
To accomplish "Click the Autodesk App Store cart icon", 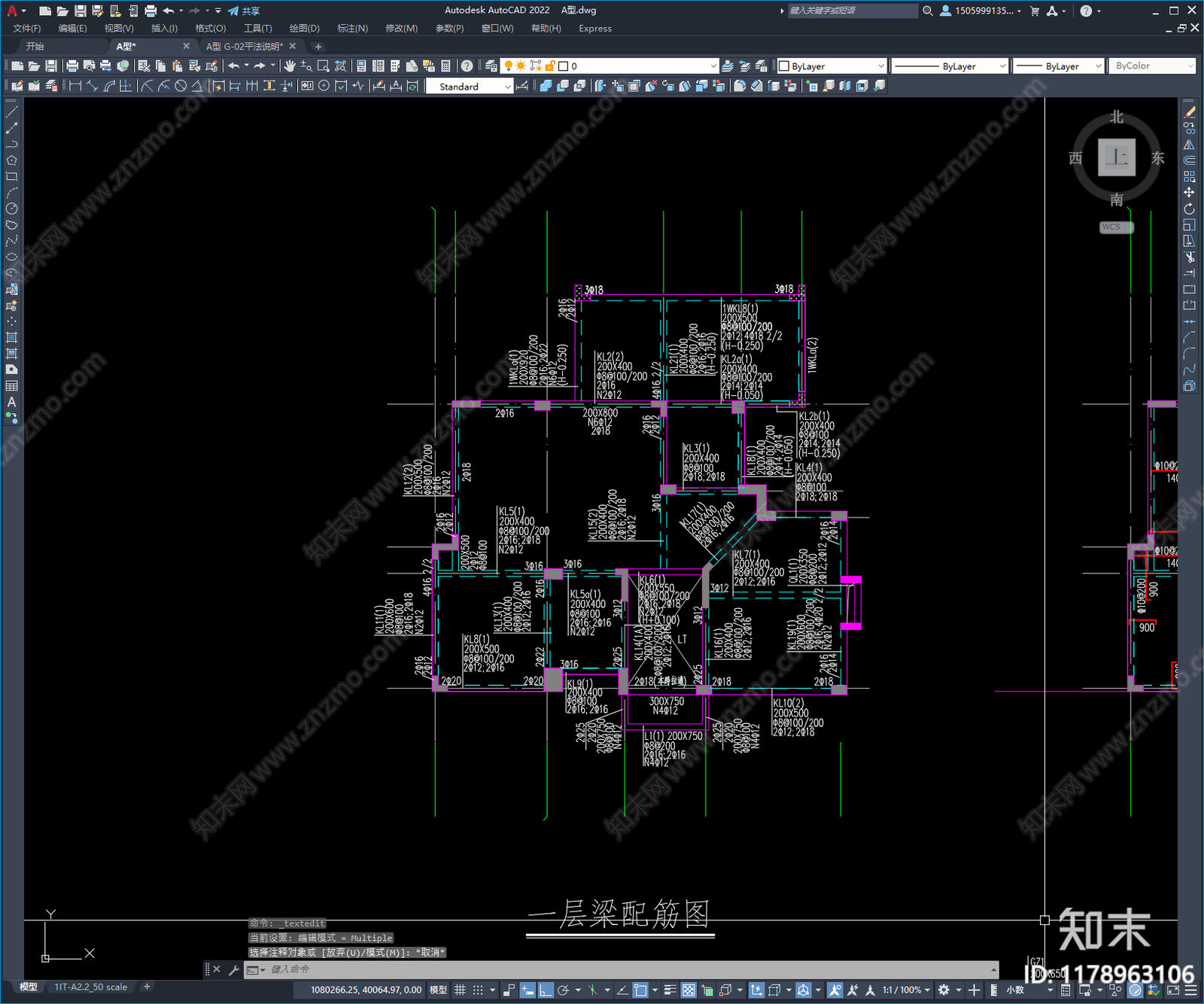I will click(1035, 11).
